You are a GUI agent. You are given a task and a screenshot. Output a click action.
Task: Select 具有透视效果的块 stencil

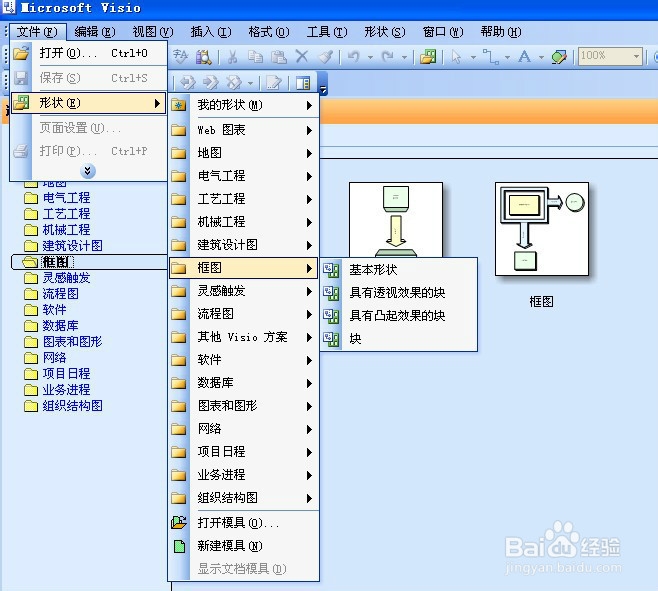click(400, 293)
